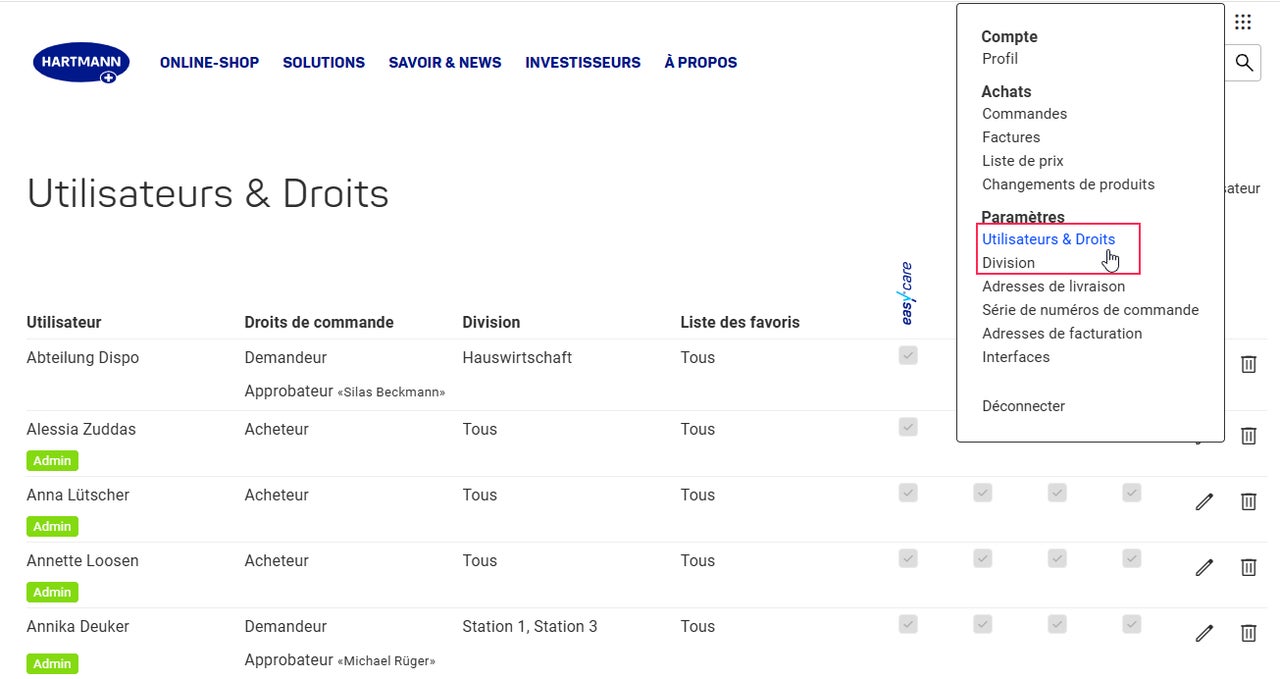Delete user Abteilung Dispo with trash icon
Screen dimensions: 1280x679
[x=1248, y=364]
